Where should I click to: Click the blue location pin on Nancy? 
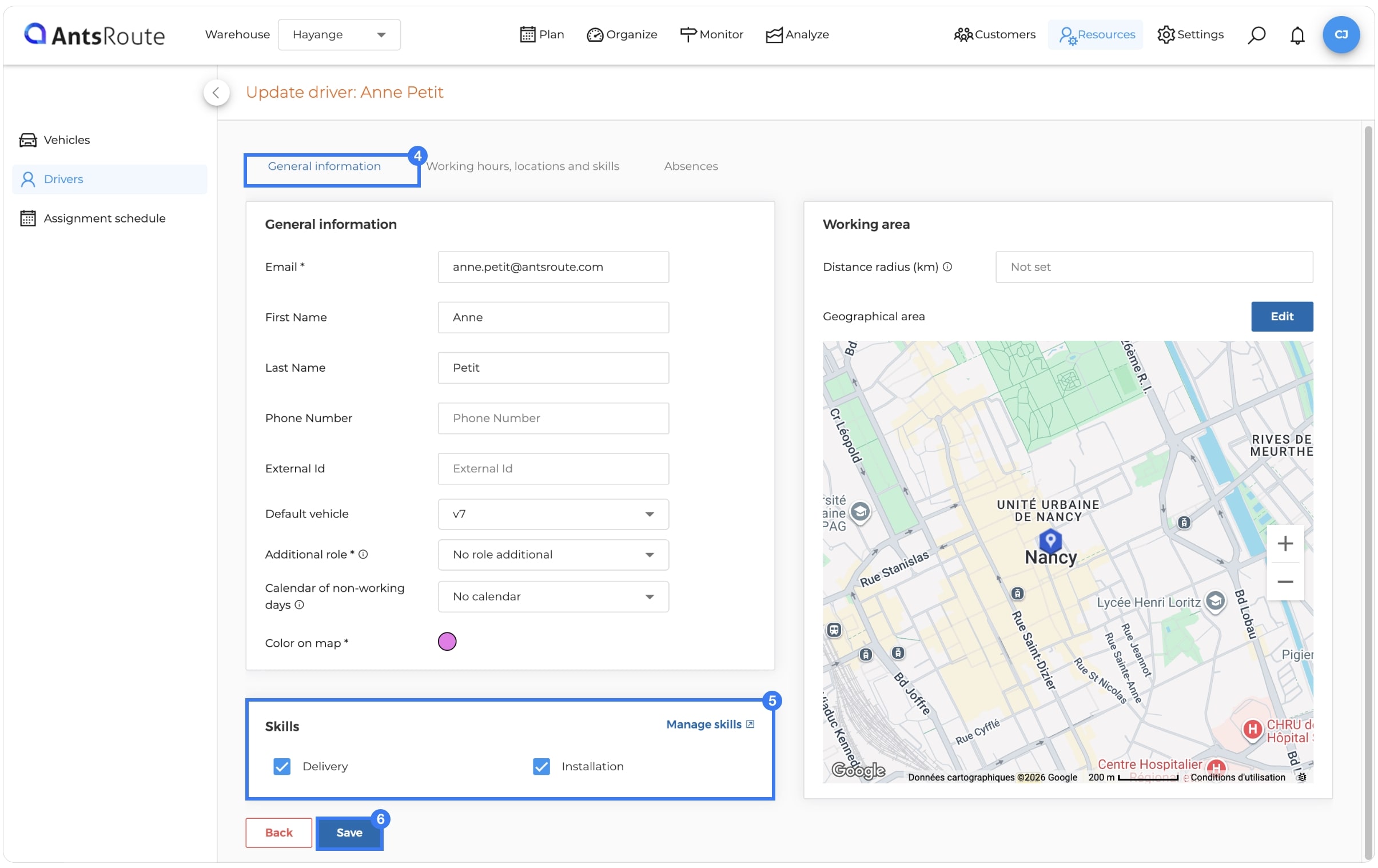coord(1050,540)
